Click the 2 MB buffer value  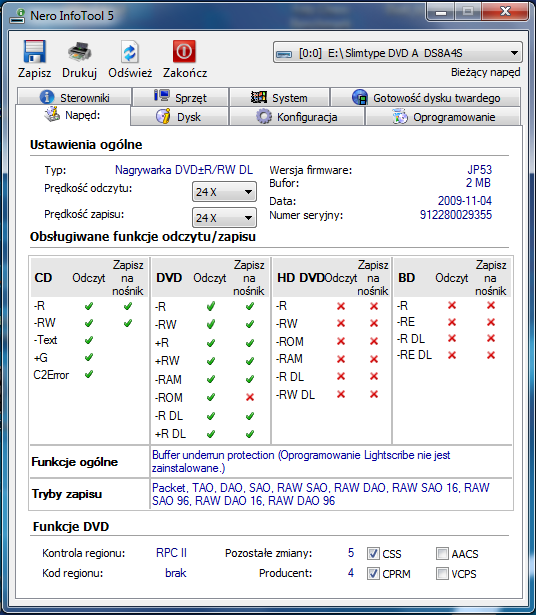click(x=478, y=183)
